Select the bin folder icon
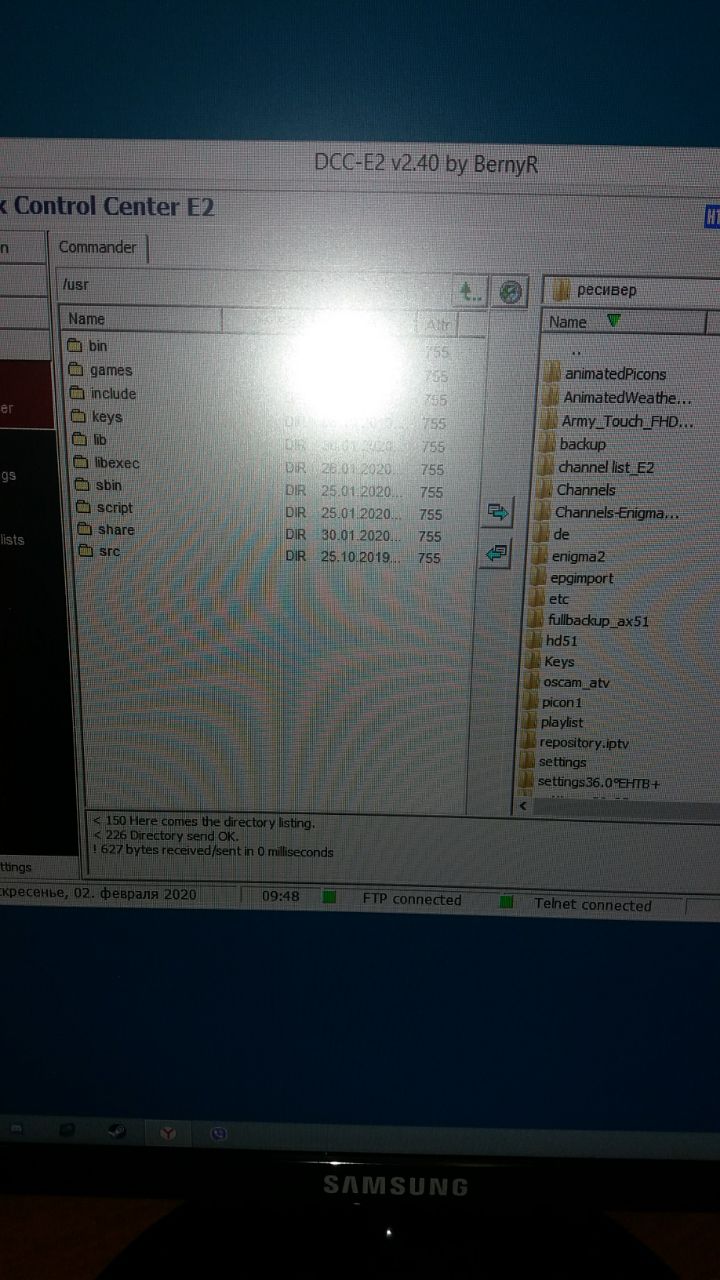720x1280 pixels. [76, 346]
